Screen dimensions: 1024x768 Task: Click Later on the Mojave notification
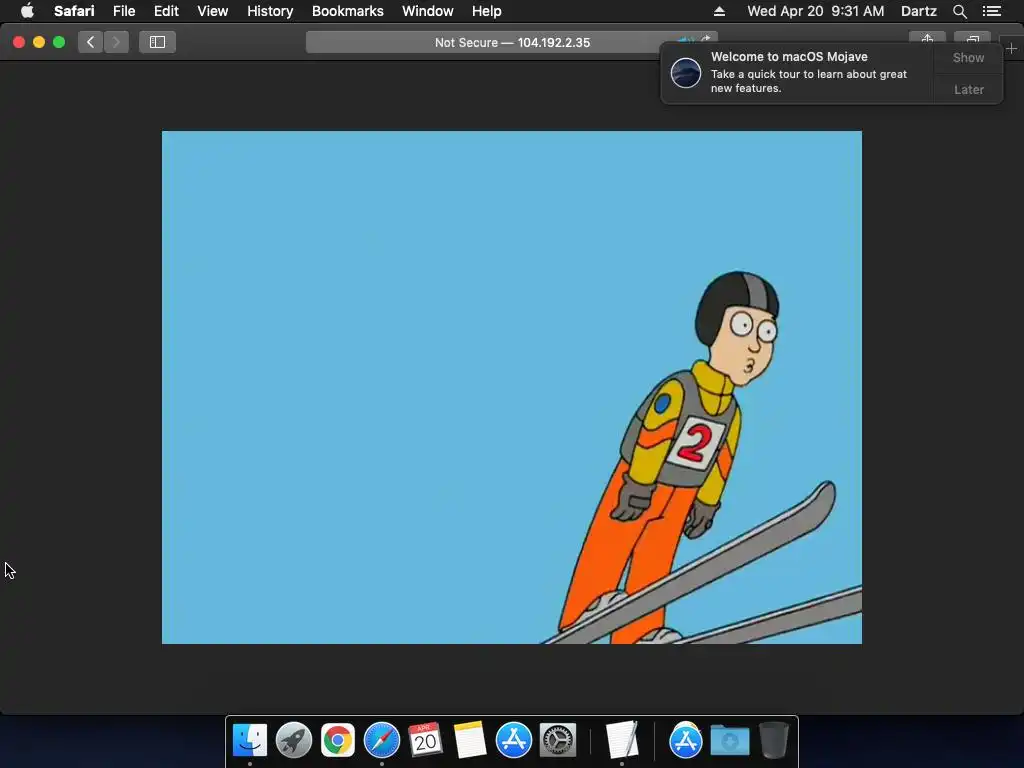point(968,89)
